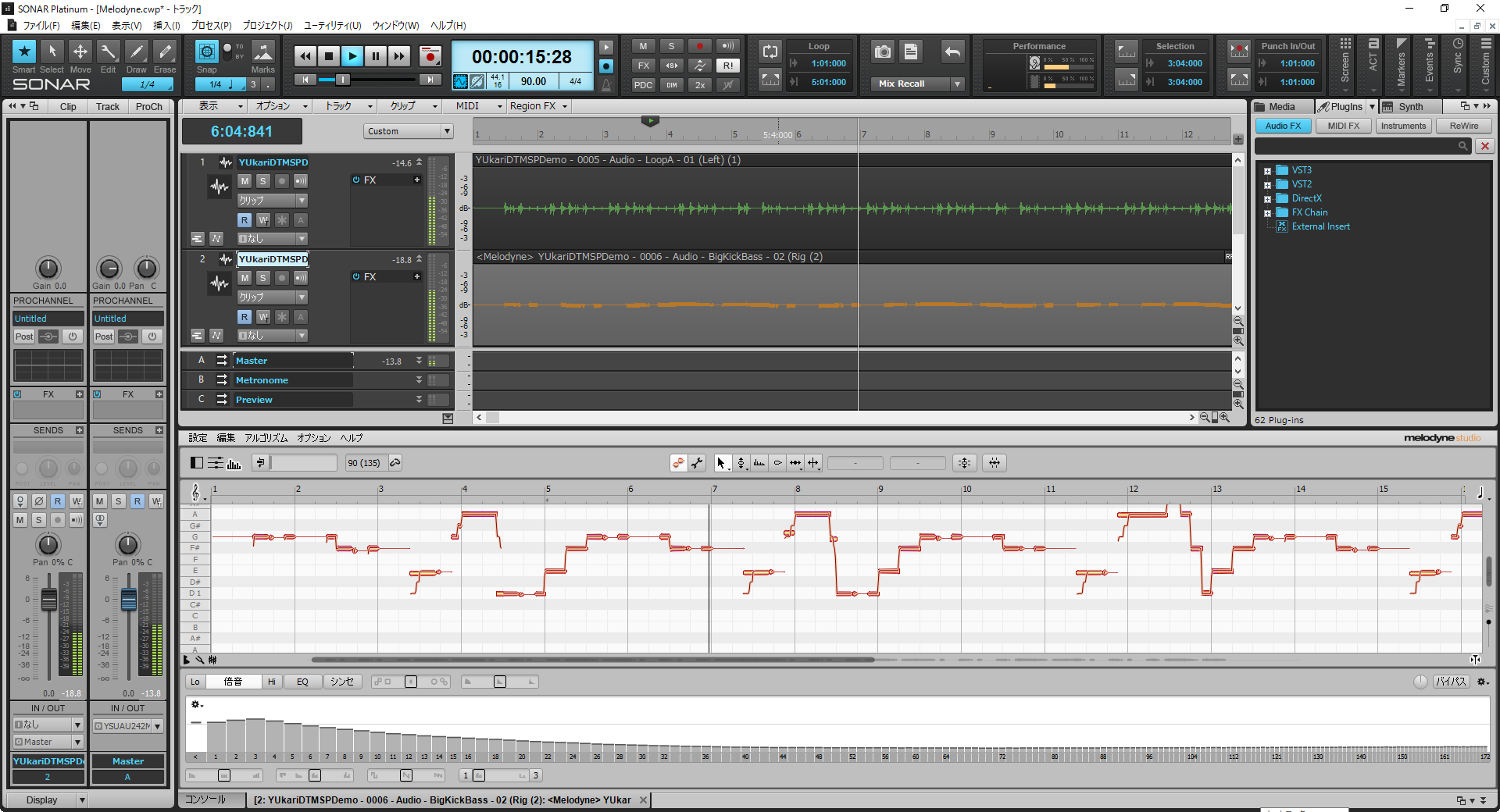Image resolution: width=1500 pixels, height=812 pixels.
Task: Mute track 1 YUkariDTMSPD
Action: click(245, 181)
